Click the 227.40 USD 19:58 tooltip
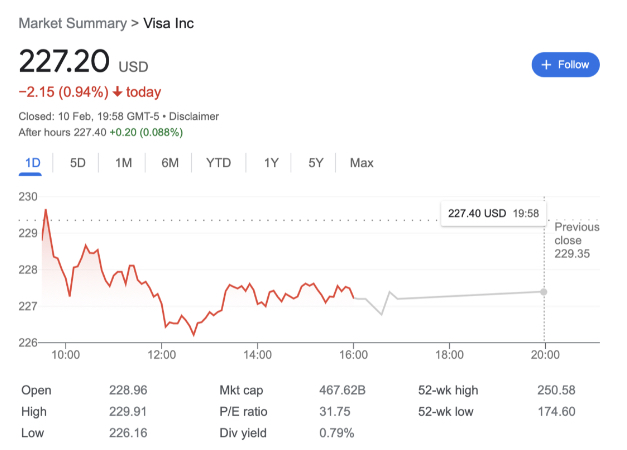 click(x=493, y=213)
